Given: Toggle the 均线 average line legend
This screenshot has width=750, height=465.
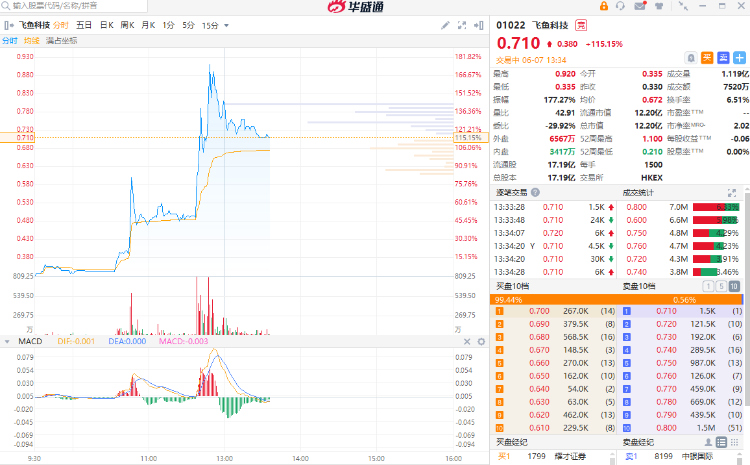Looking at the screenshot, I should tap(32, 41).
